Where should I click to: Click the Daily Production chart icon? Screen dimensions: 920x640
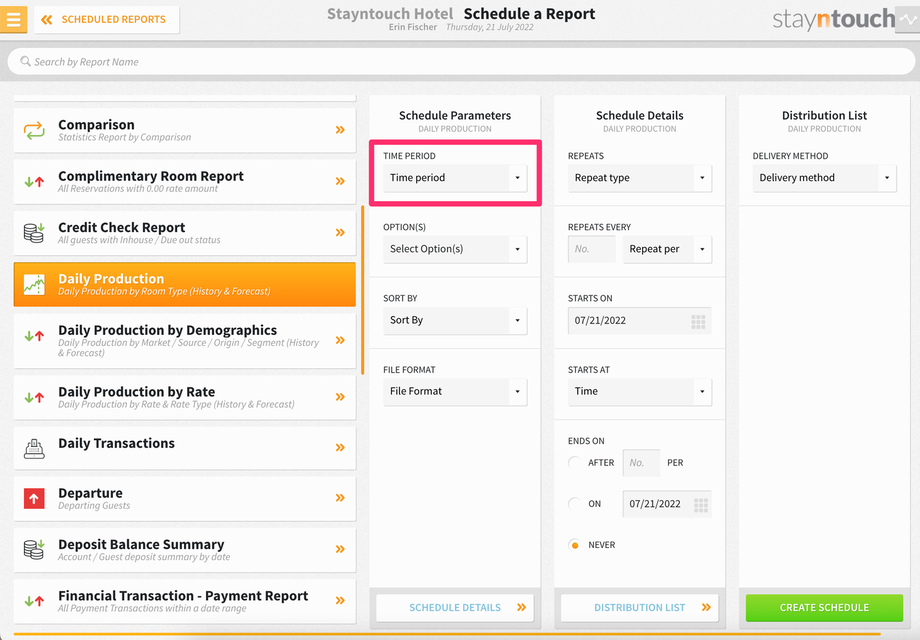[34, 285]
